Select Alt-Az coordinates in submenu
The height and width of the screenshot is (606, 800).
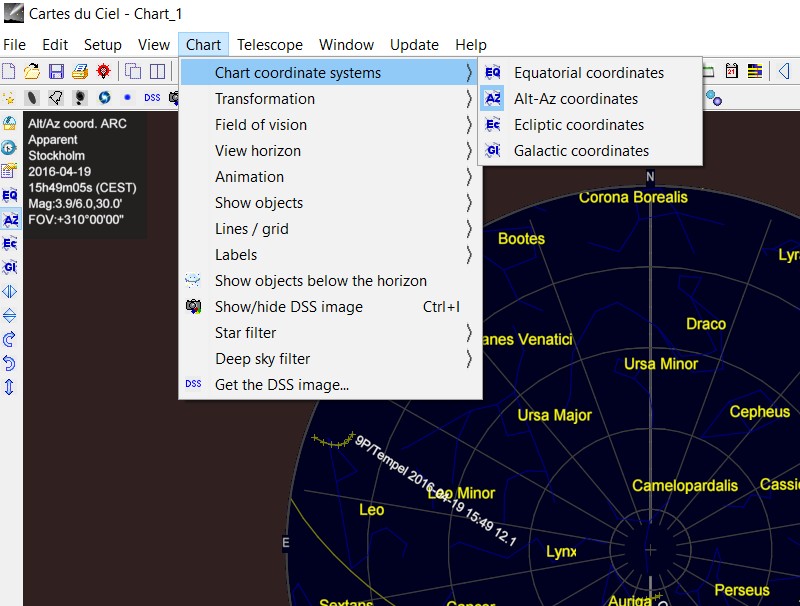tap(590, 98)
